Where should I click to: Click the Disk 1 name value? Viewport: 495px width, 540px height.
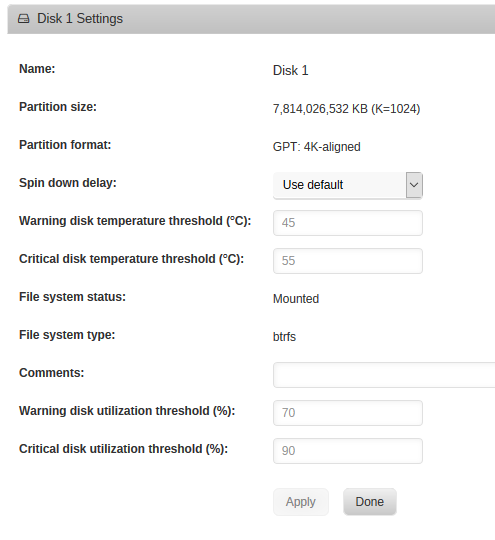tap(290, 71)
